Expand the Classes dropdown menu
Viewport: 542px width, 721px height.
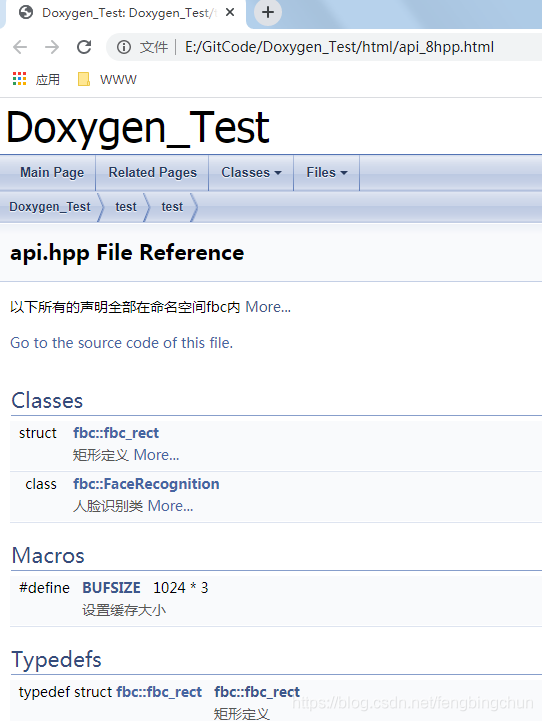point(251,172)
